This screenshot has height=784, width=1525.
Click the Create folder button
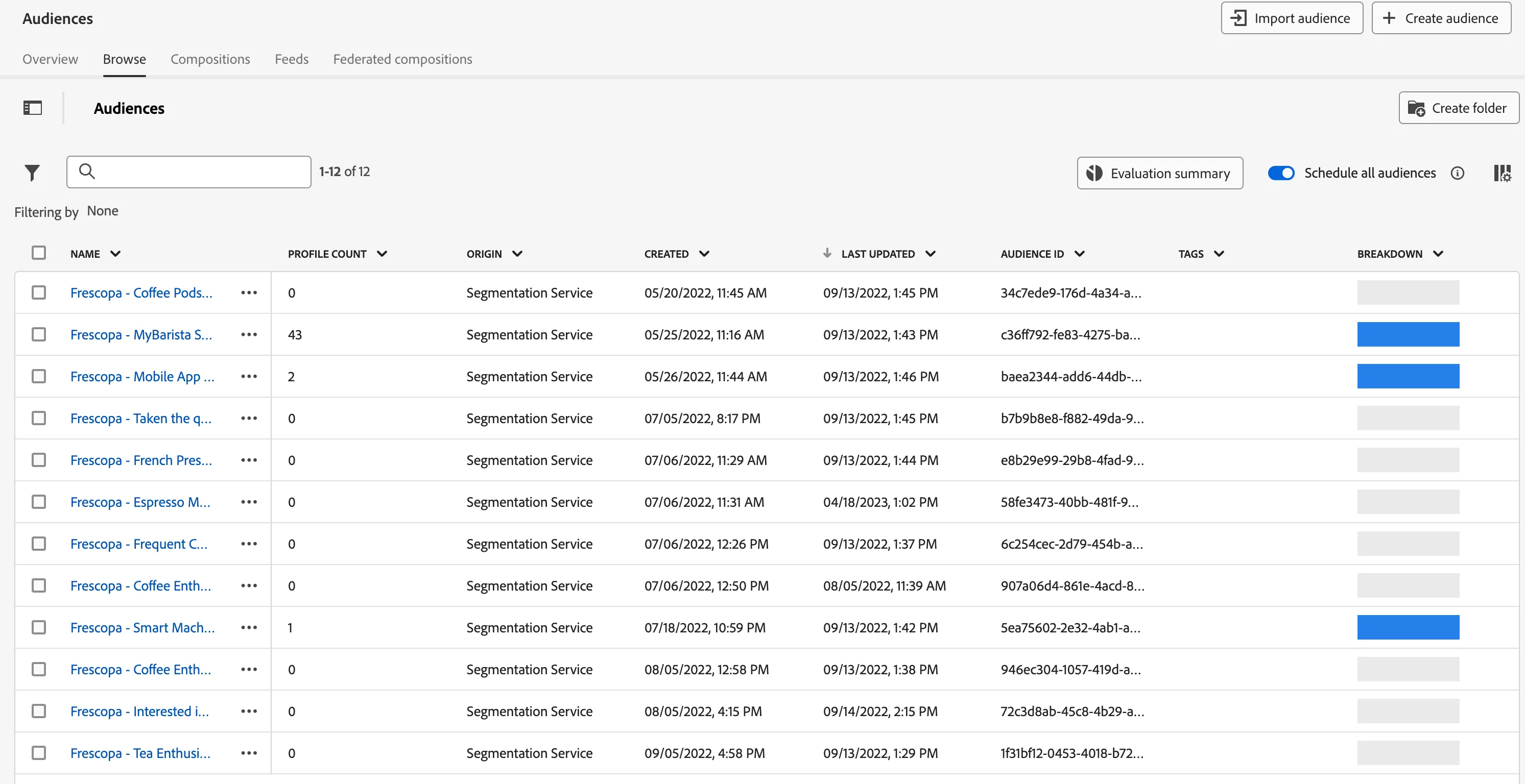(1458, 108)
